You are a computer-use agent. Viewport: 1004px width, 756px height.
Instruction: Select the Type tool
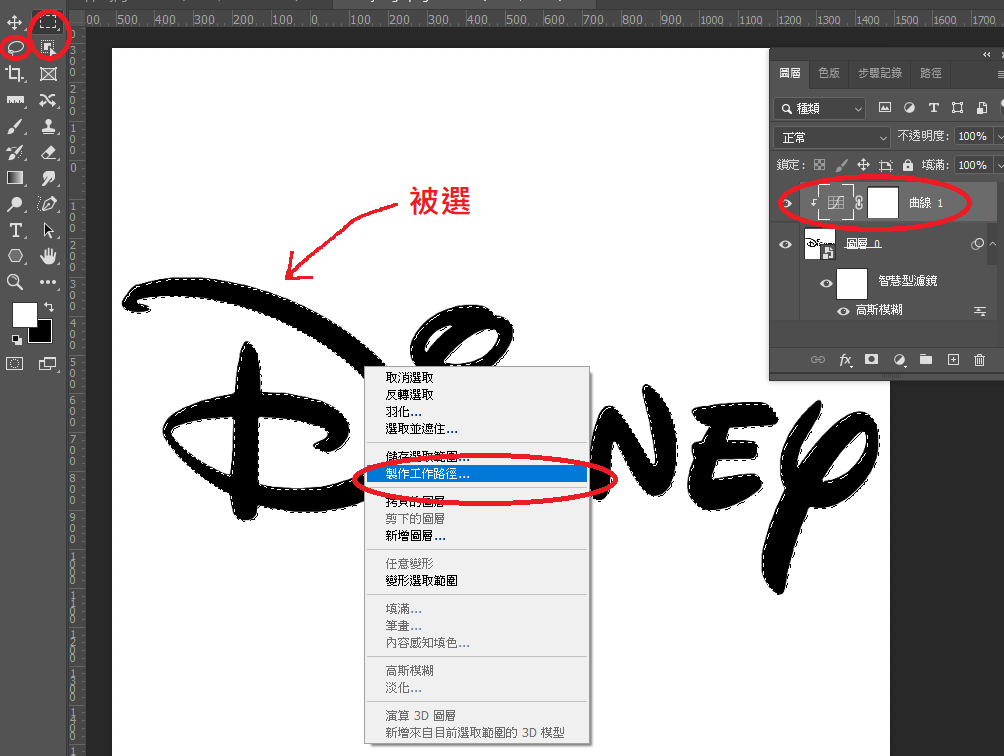tap(15, 230)
